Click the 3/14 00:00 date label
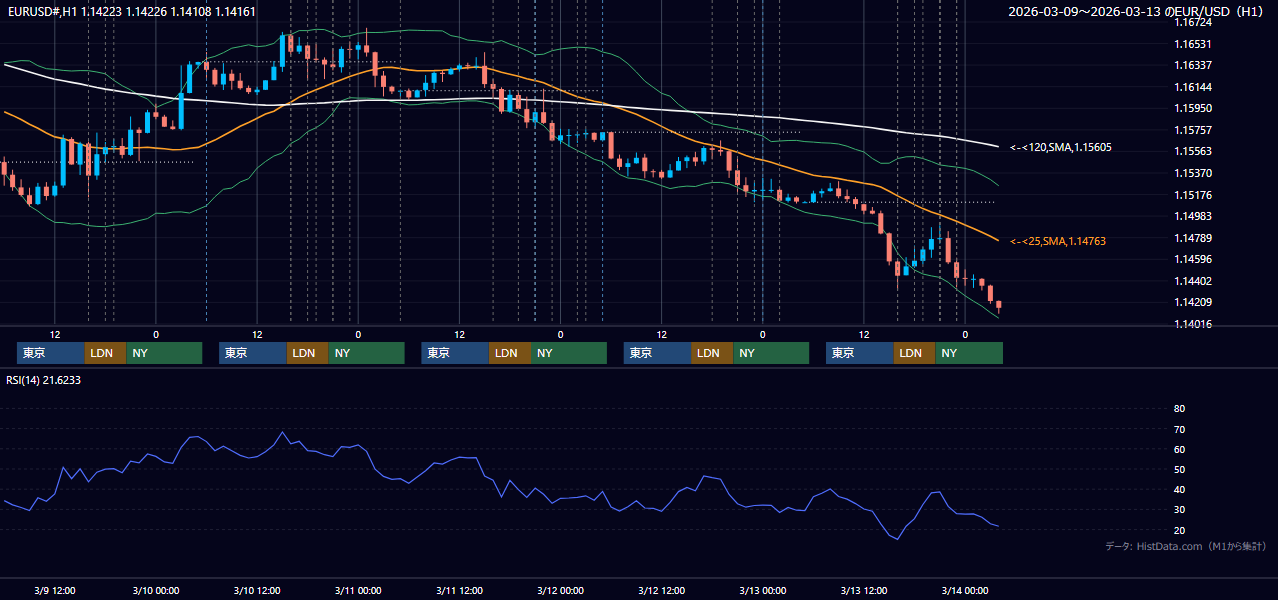 click(965, 590)
